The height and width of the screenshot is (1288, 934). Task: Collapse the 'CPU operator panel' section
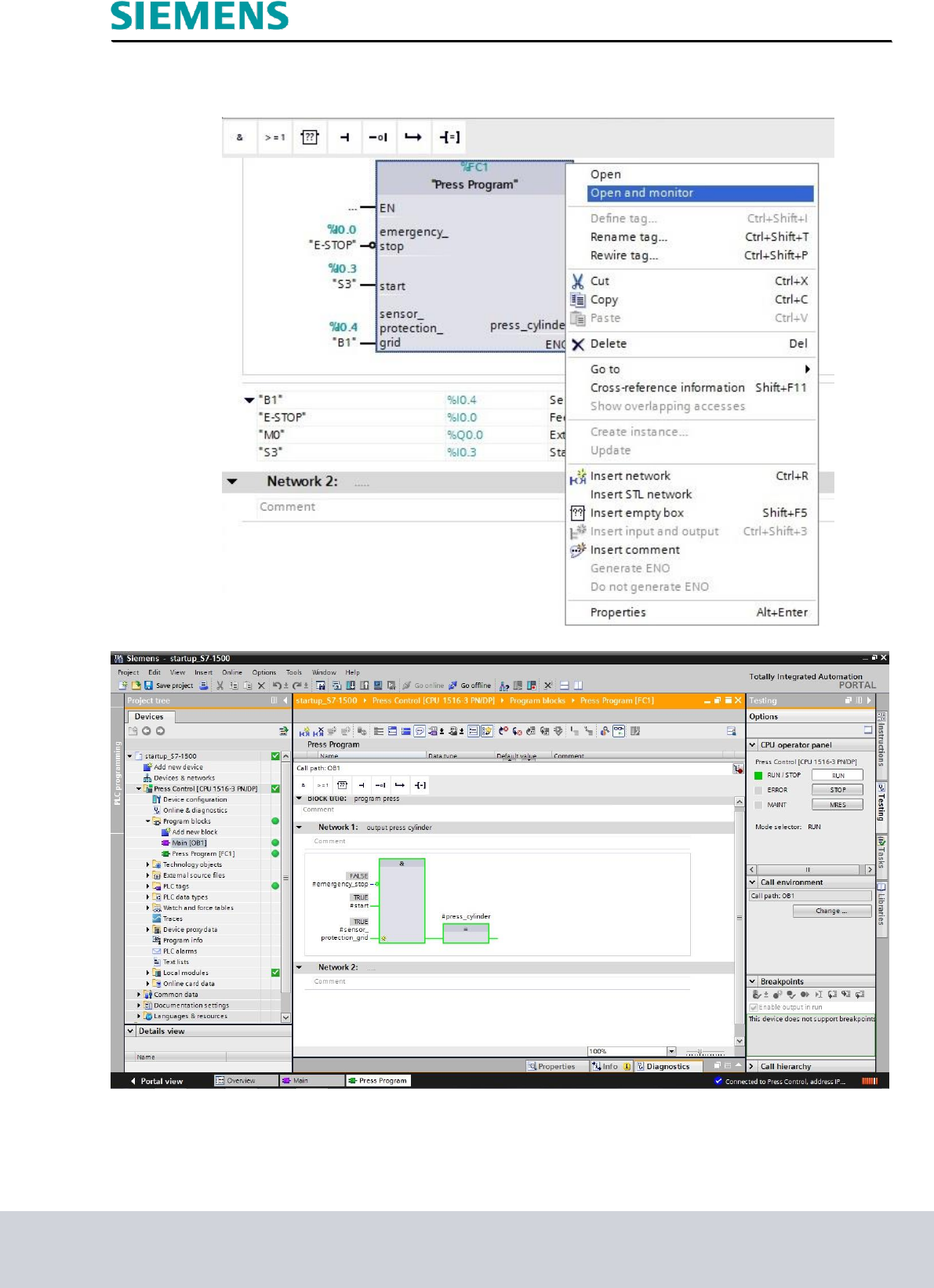click(753, 745)
